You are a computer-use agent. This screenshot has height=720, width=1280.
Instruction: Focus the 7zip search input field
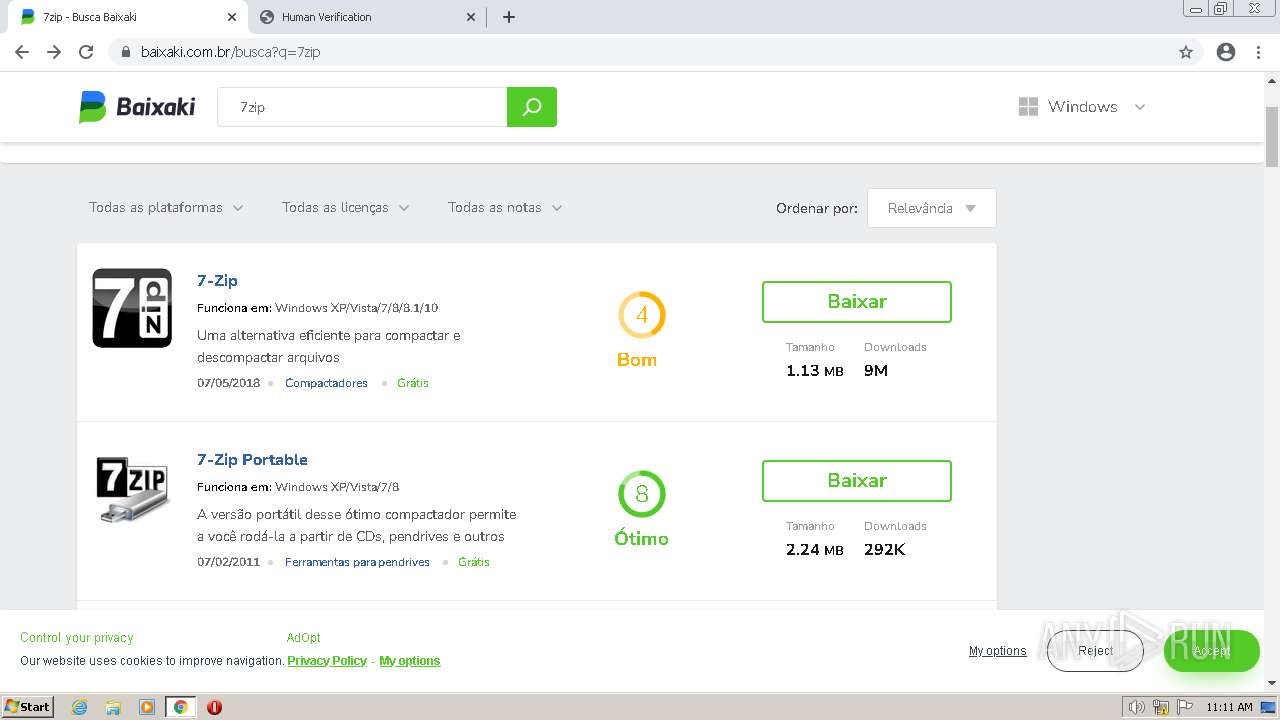(362, 107)
